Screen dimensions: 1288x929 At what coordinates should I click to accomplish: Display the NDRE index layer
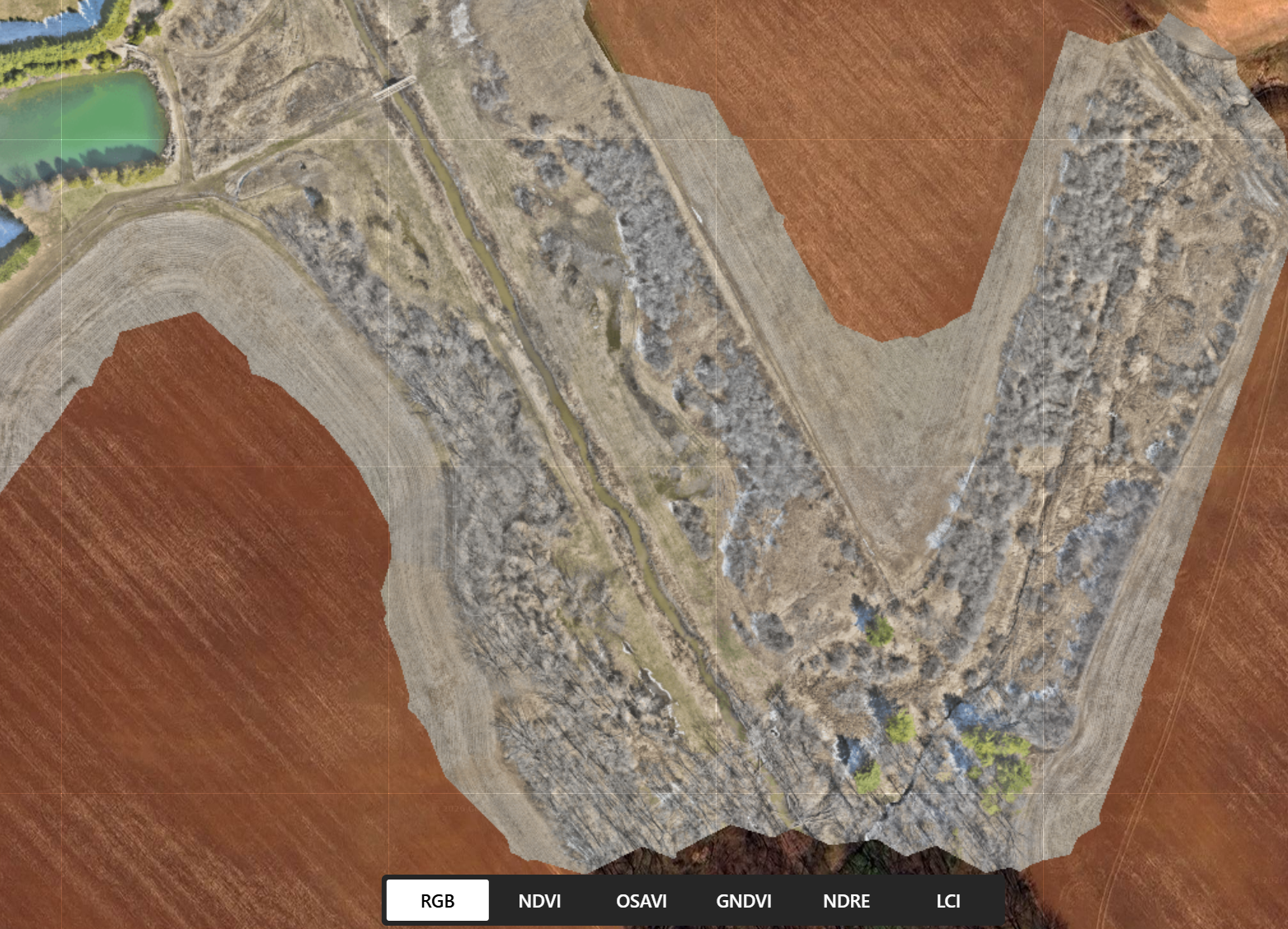coord(846,900)
